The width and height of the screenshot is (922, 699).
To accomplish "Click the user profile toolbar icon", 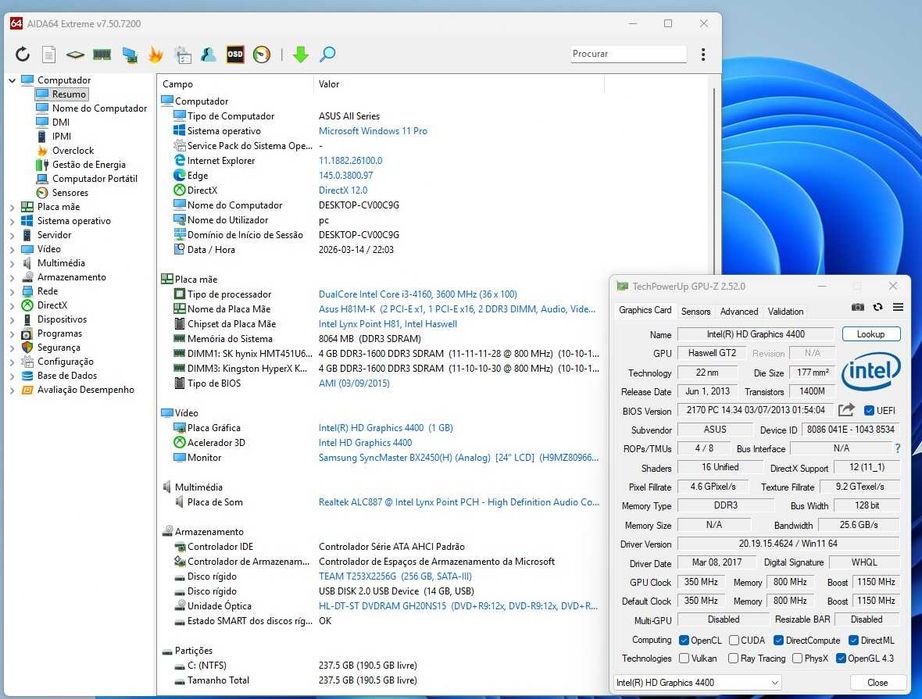I will tap(208, 54).
